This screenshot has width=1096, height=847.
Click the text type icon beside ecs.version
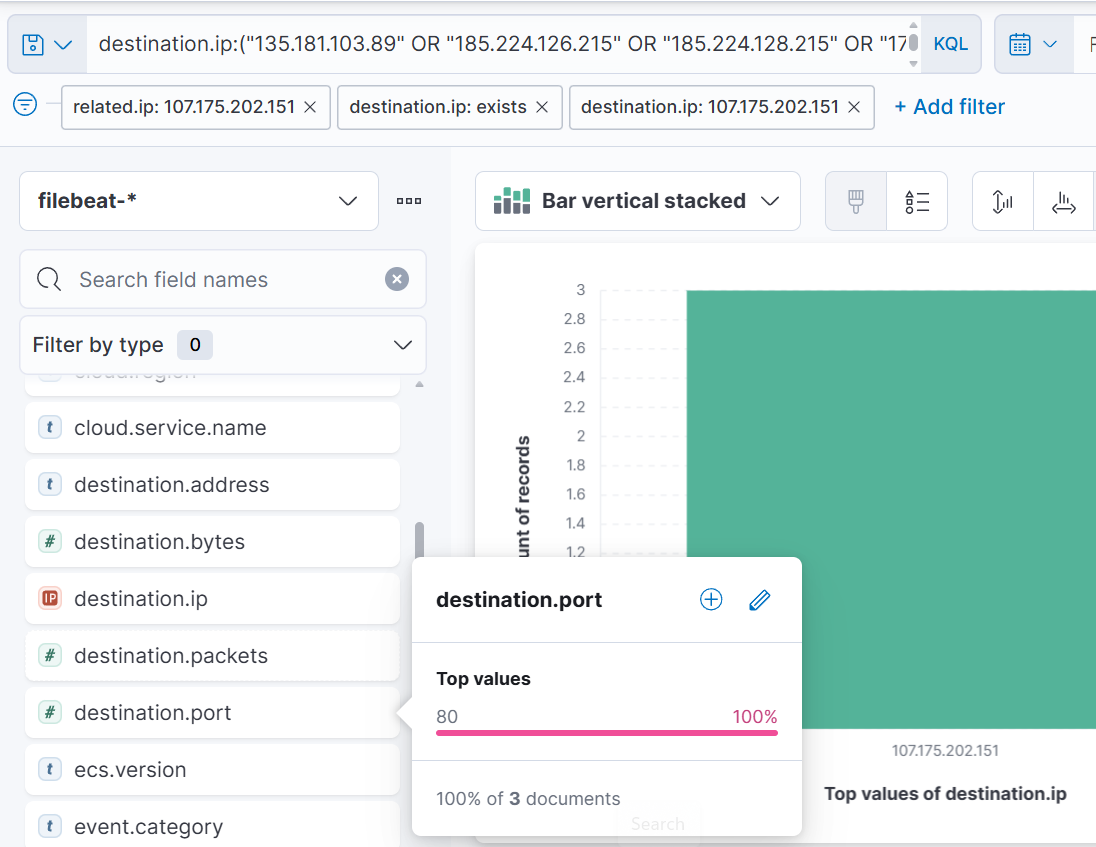pos(50,769)
